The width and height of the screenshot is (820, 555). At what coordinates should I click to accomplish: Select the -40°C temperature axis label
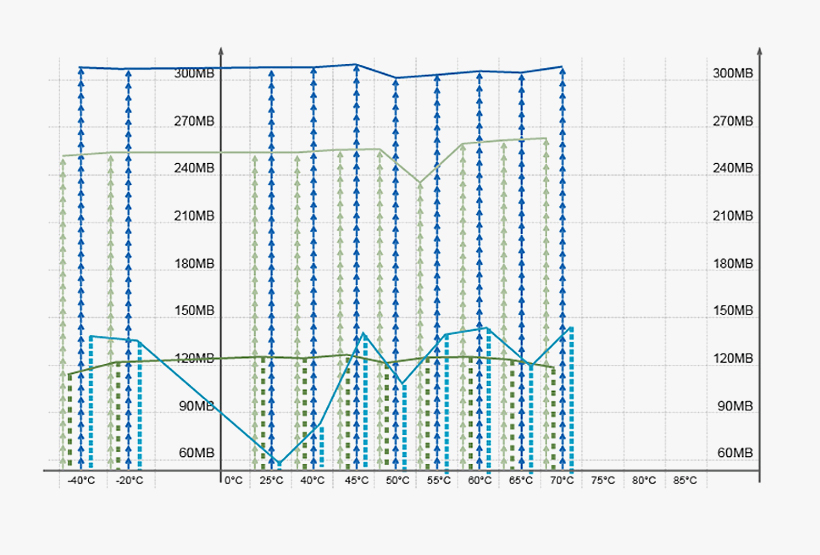81,481
